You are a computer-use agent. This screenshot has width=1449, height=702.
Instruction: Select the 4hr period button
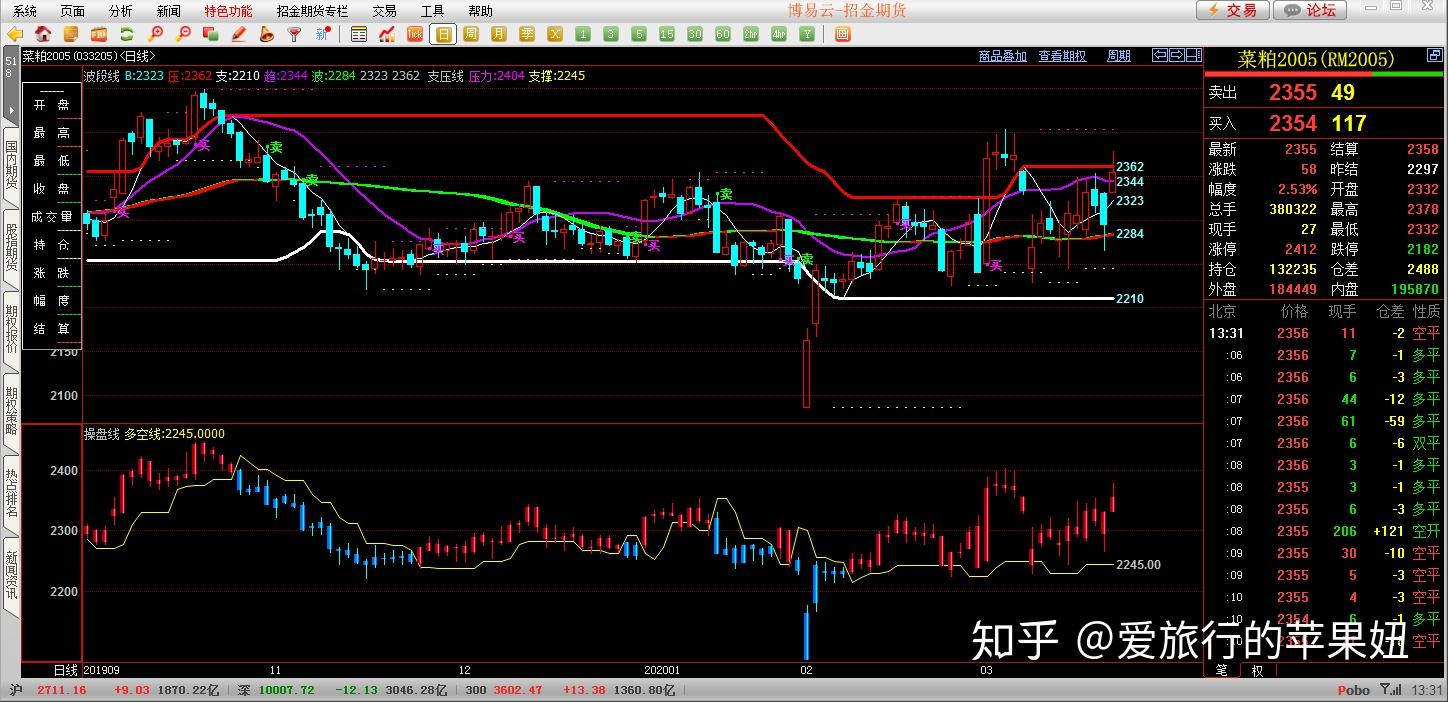[x=779, y=34]
